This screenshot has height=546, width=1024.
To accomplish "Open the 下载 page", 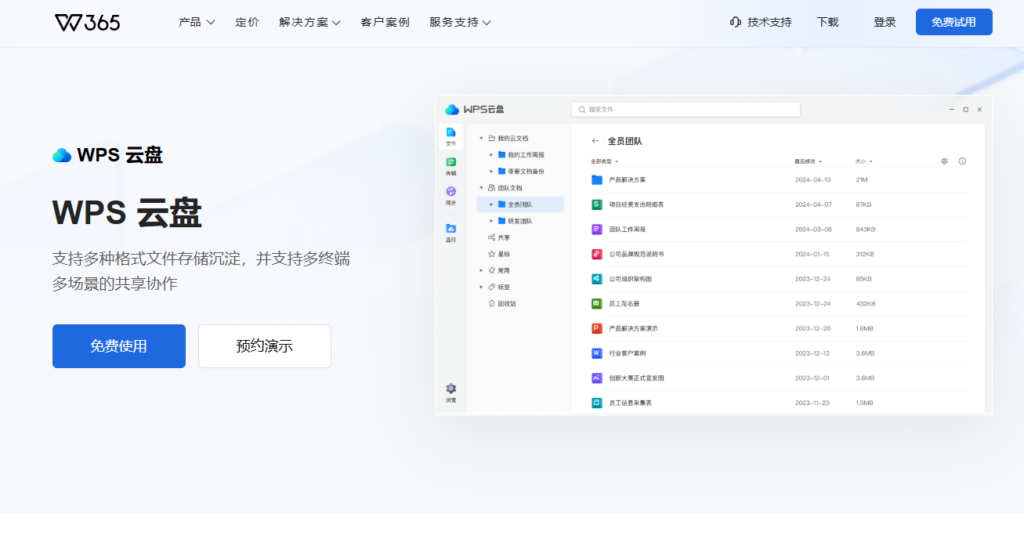I will point(827,22).
